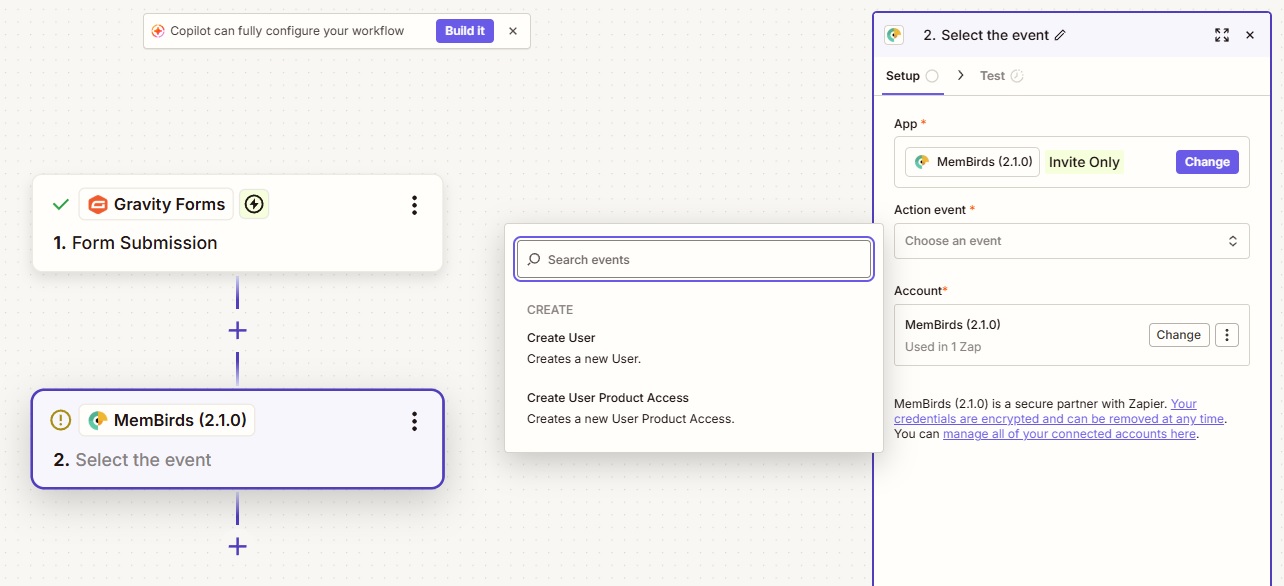Click the Search events field

(694, 259)
